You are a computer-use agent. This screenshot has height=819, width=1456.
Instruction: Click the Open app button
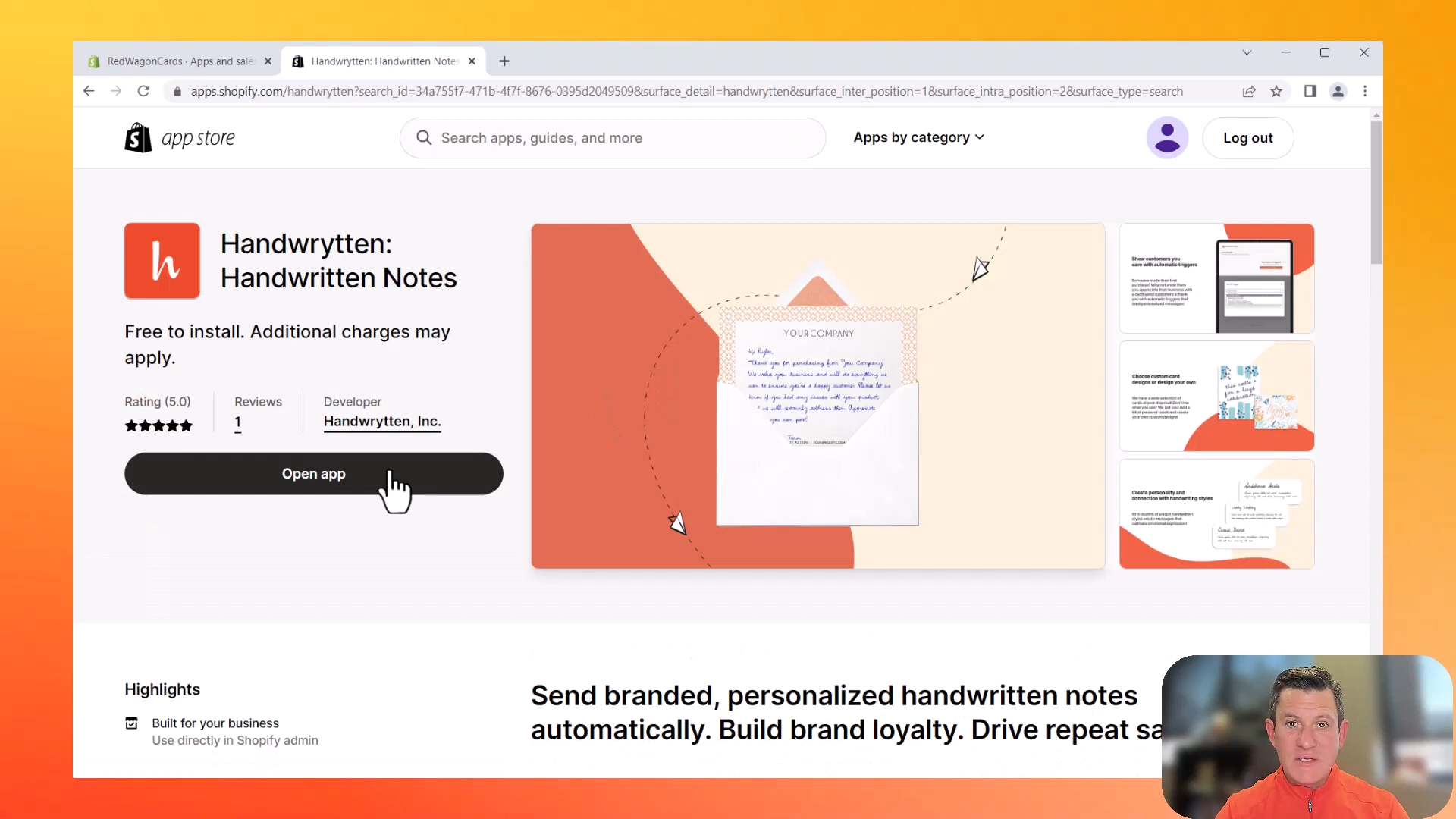tap(313, 473)
